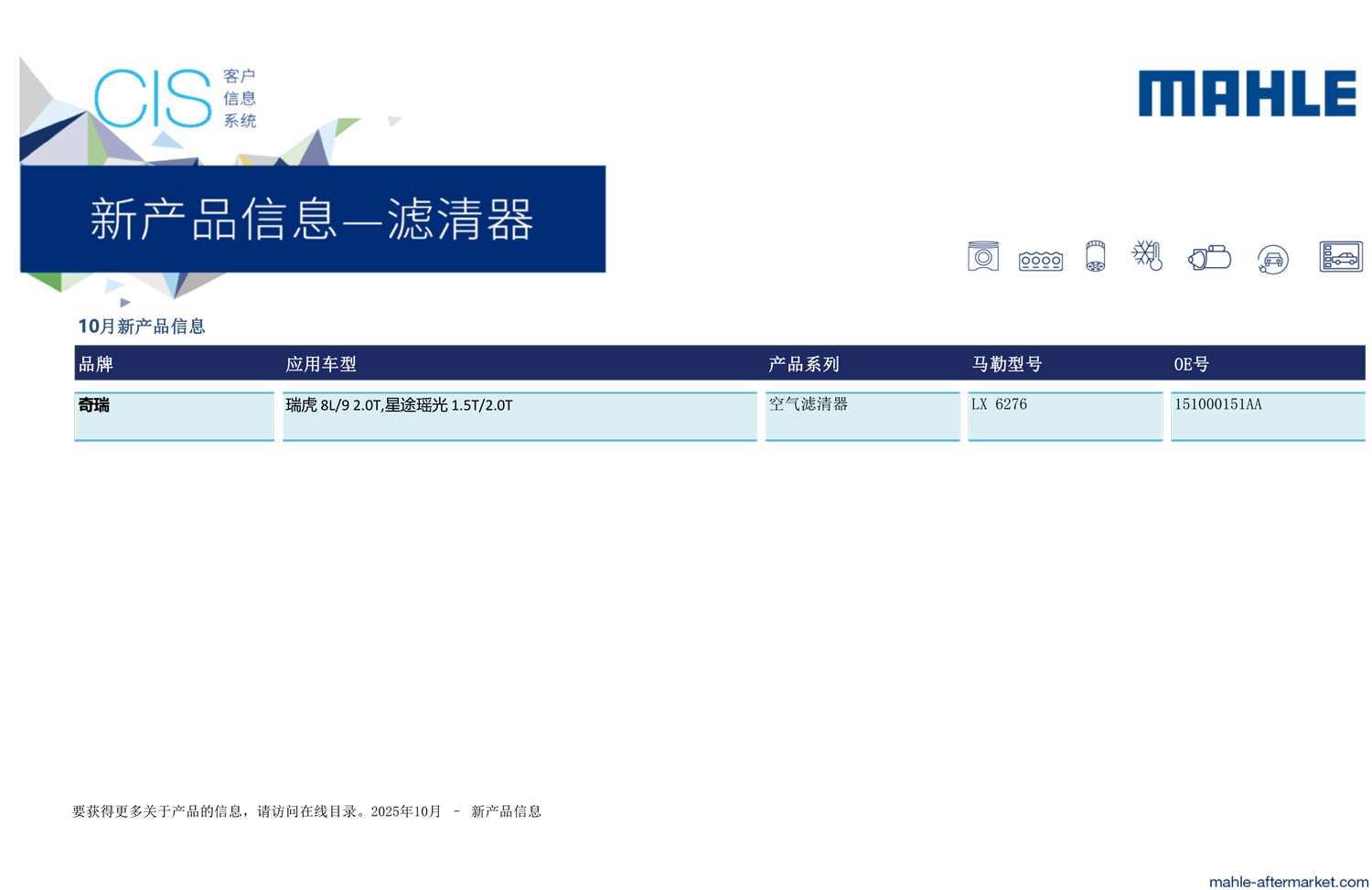Select the 产品系列 column header

click(803, 364)
